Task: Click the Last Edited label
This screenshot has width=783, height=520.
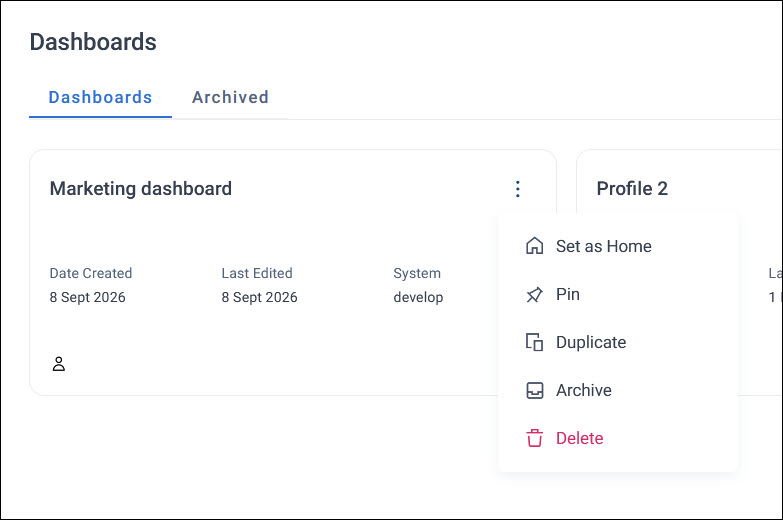Action: [257, 273]
